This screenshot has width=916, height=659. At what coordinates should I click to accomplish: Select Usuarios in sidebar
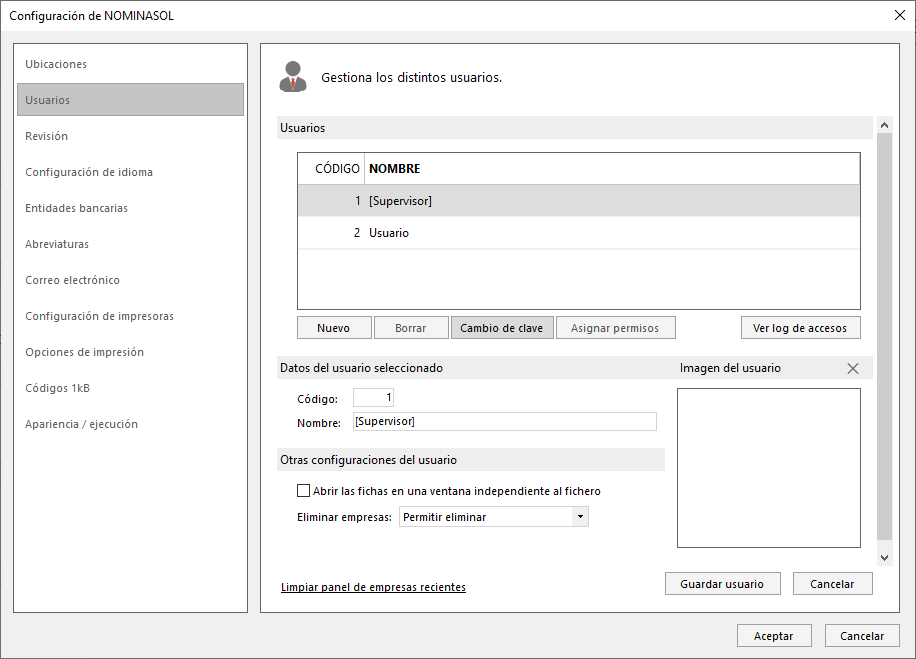point(130,100)
